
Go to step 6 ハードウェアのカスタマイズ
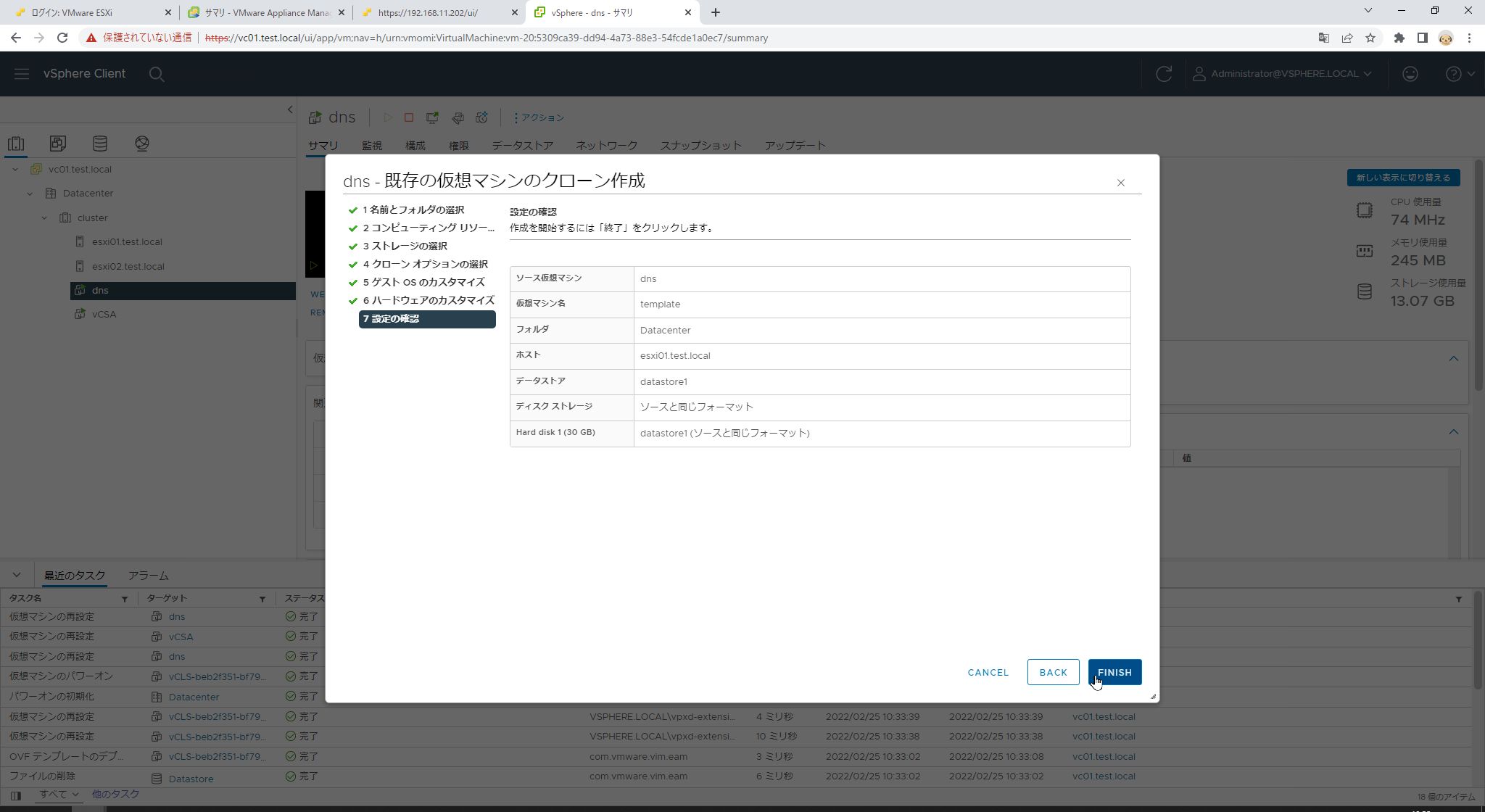point(428,300)
